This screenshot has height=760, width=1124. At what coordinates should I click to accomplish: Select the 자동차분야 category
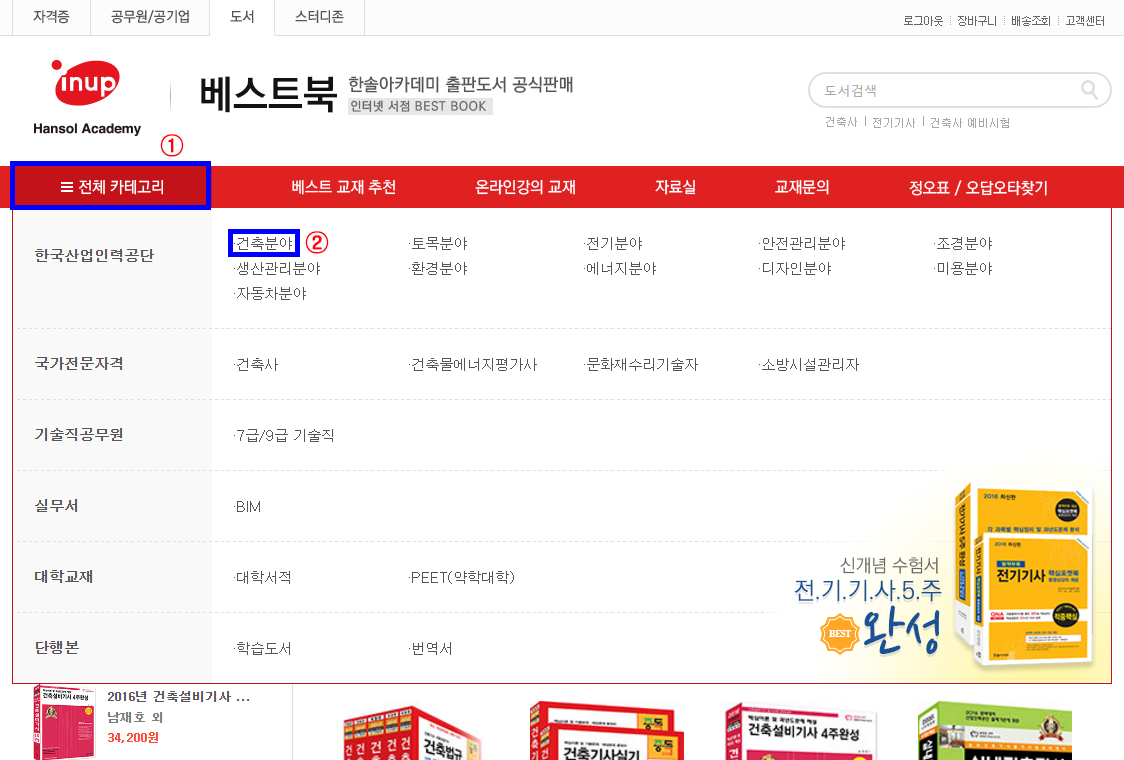[x=270, y=294]
